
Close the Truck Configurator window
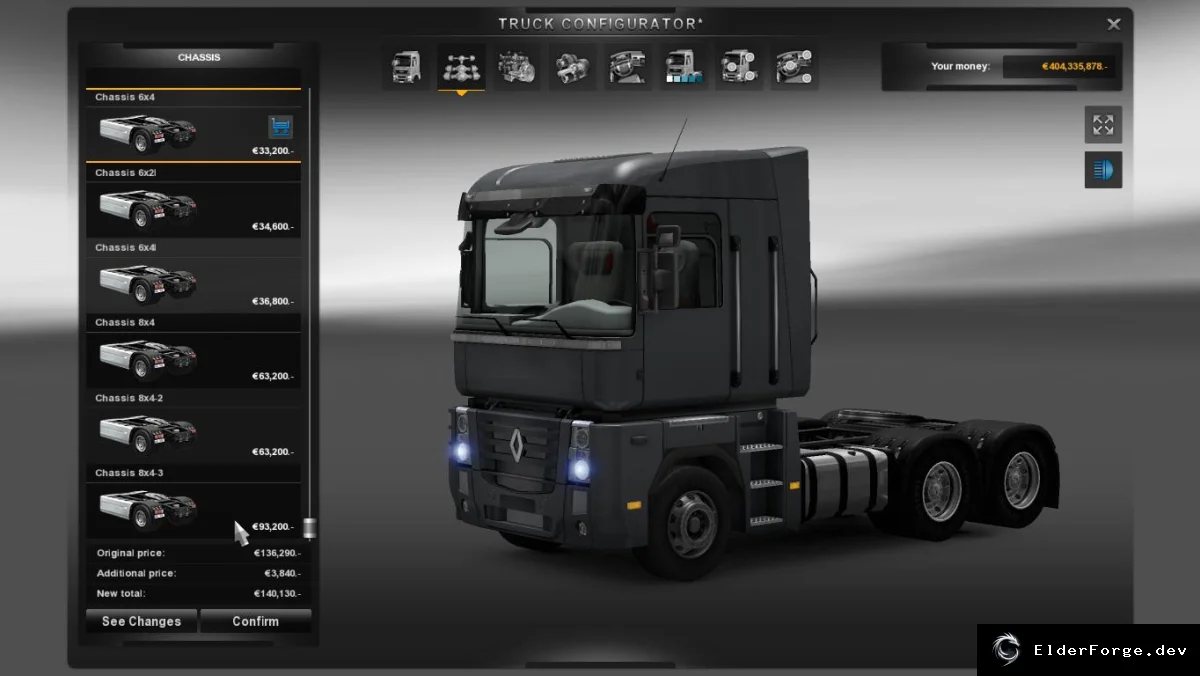click(1114, 24)
